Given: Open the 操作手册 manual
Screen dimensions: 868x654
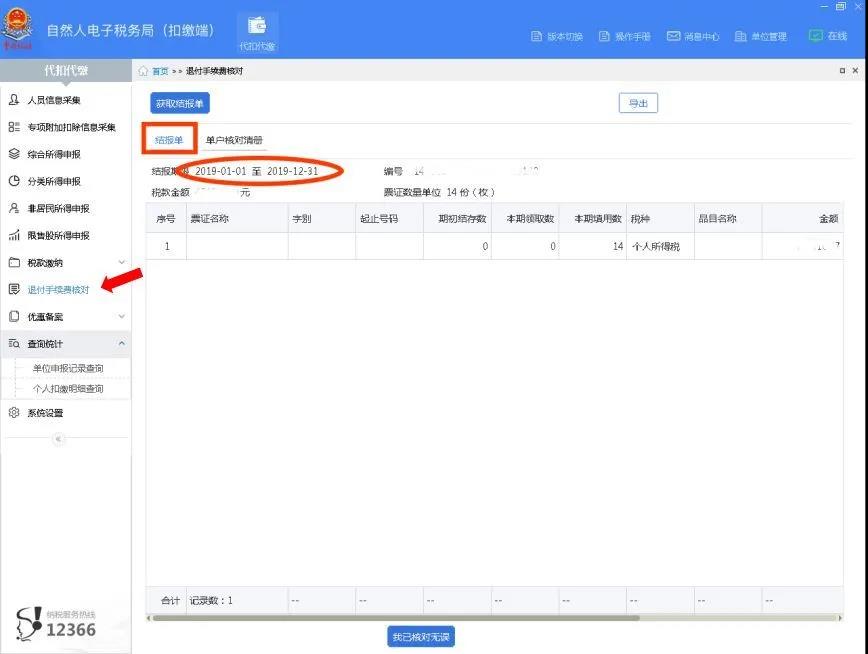Looking at the screenshot, I should tap(625, 37).
